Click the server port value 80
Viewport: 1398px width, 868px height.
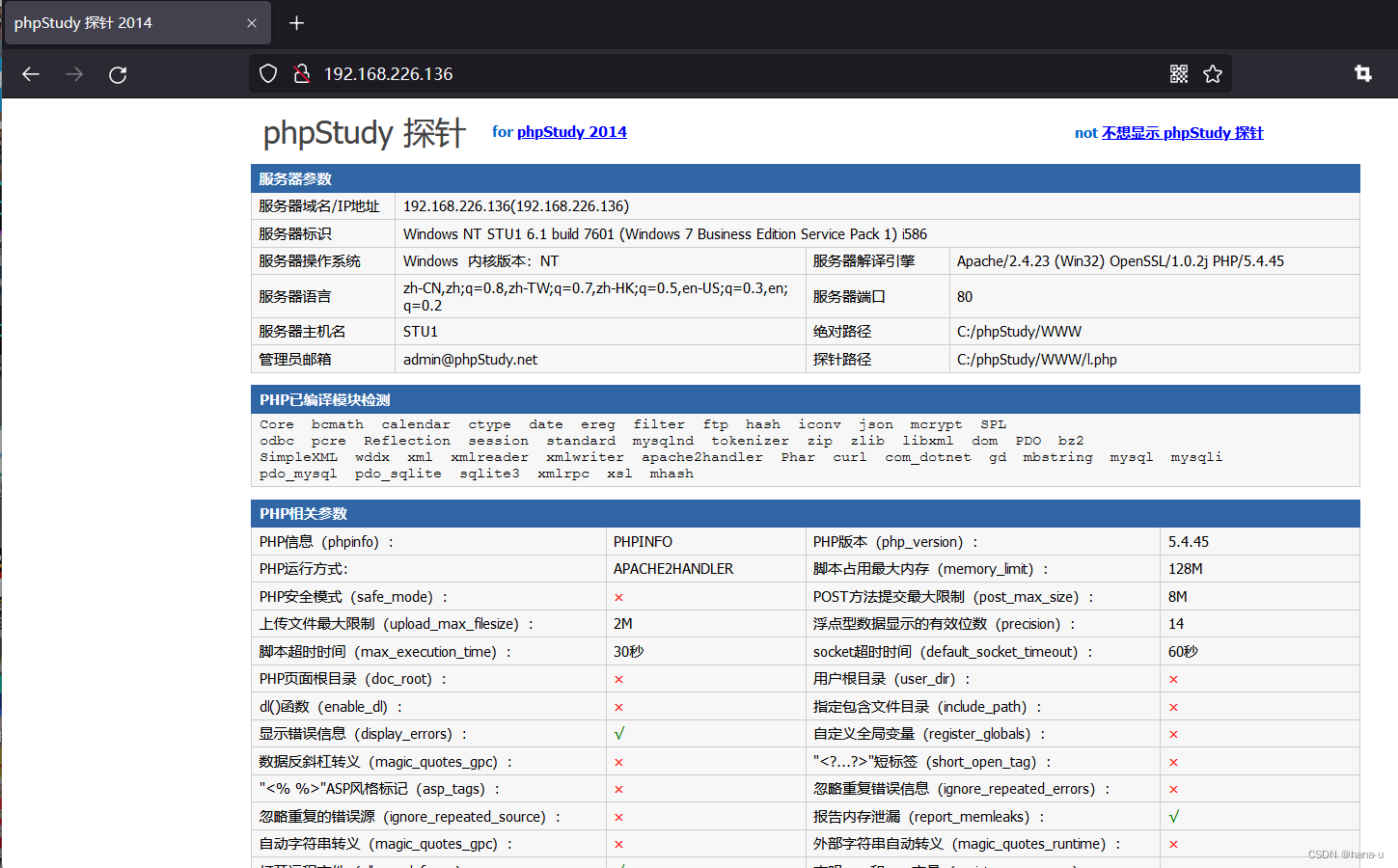tap(965, 297)
